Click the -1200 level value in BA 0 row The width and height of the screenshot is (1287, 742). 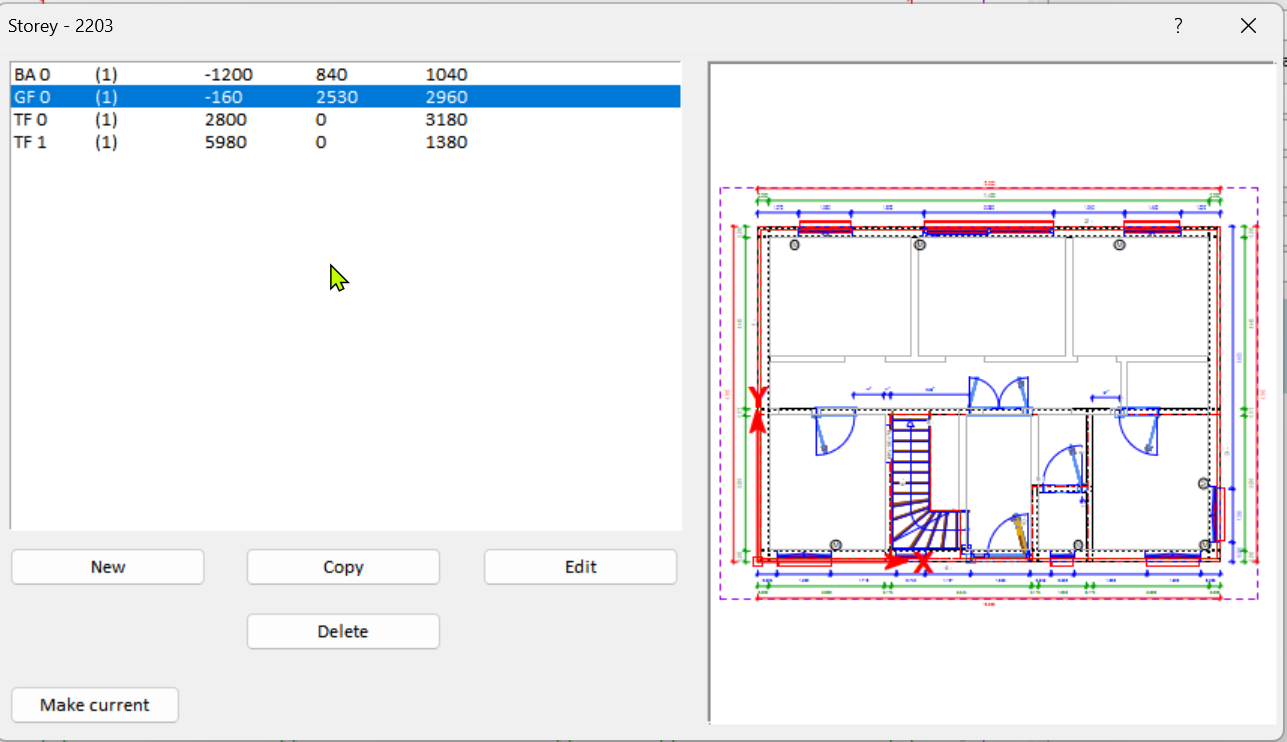click(228, 75)
